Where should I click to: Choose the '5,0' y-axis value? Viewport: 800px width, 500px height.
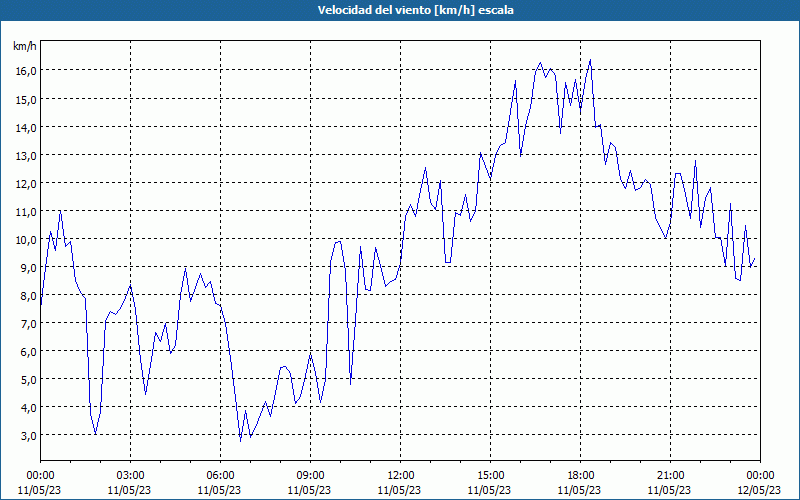click(x=28, y=380)
